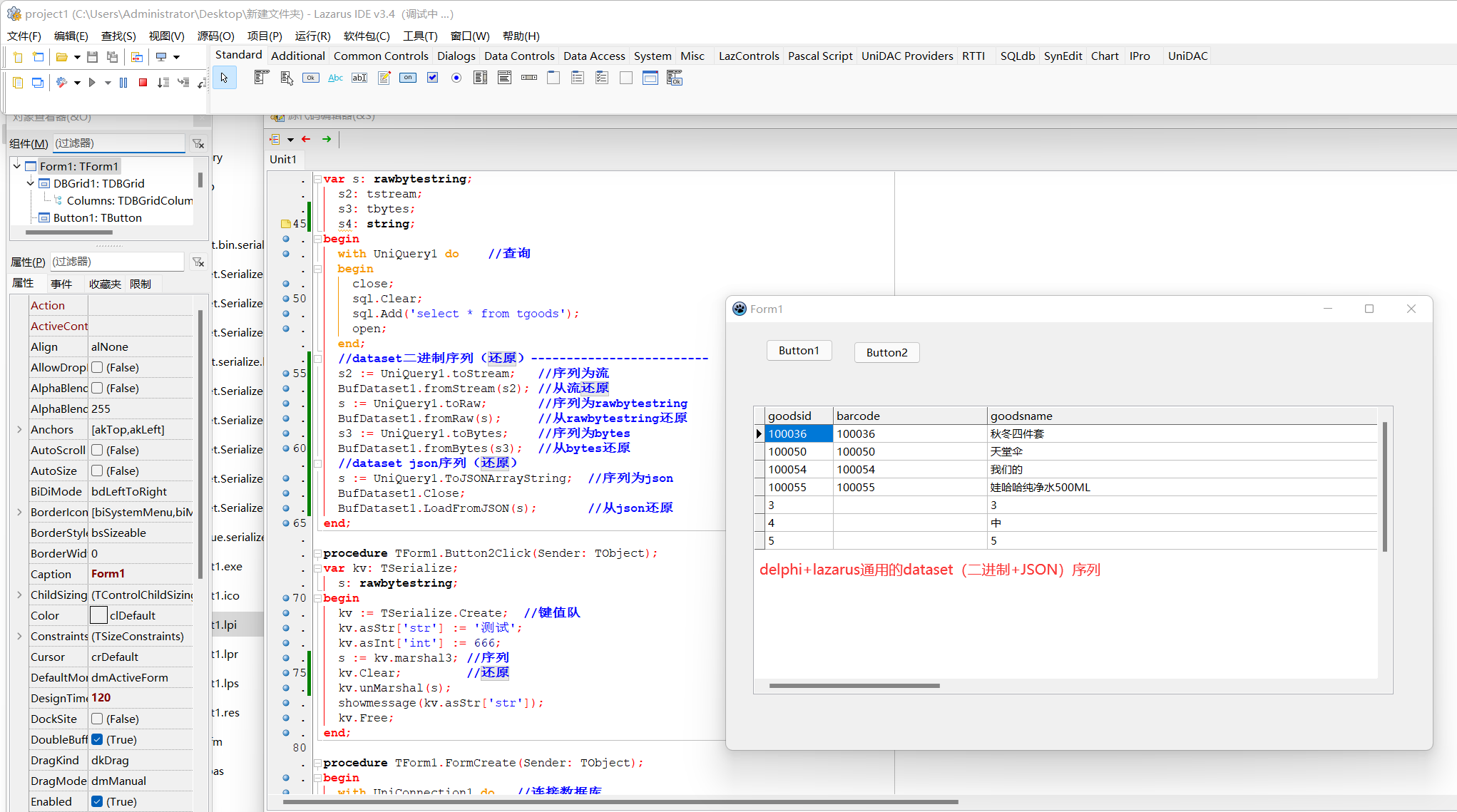Viewport: 1457px width, 812px height.
Task: Click the Navigate forward arrow icon
Action: tap(327, 139)
